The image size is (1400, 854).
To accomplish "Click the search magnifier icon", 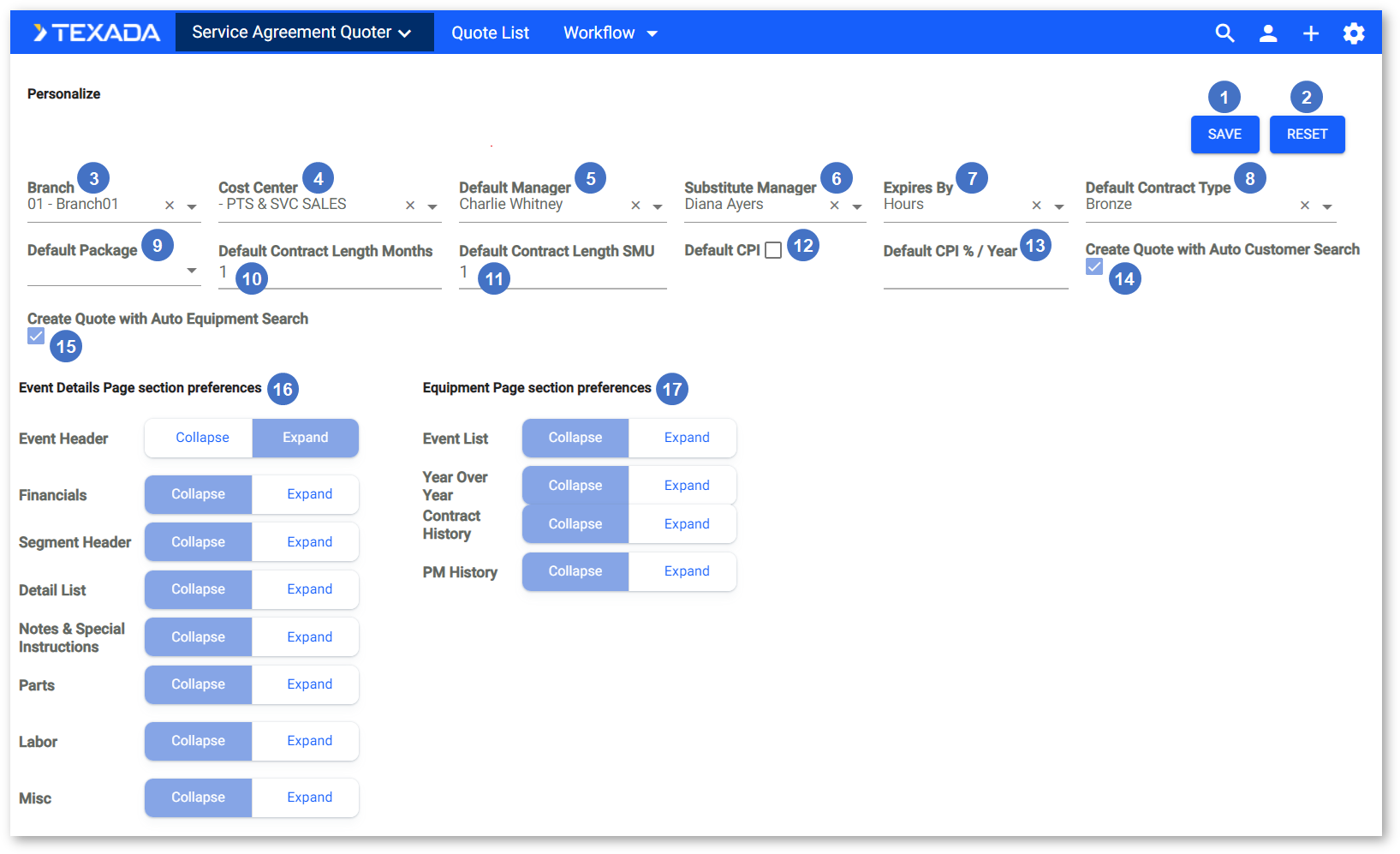I will [1224, 33].
